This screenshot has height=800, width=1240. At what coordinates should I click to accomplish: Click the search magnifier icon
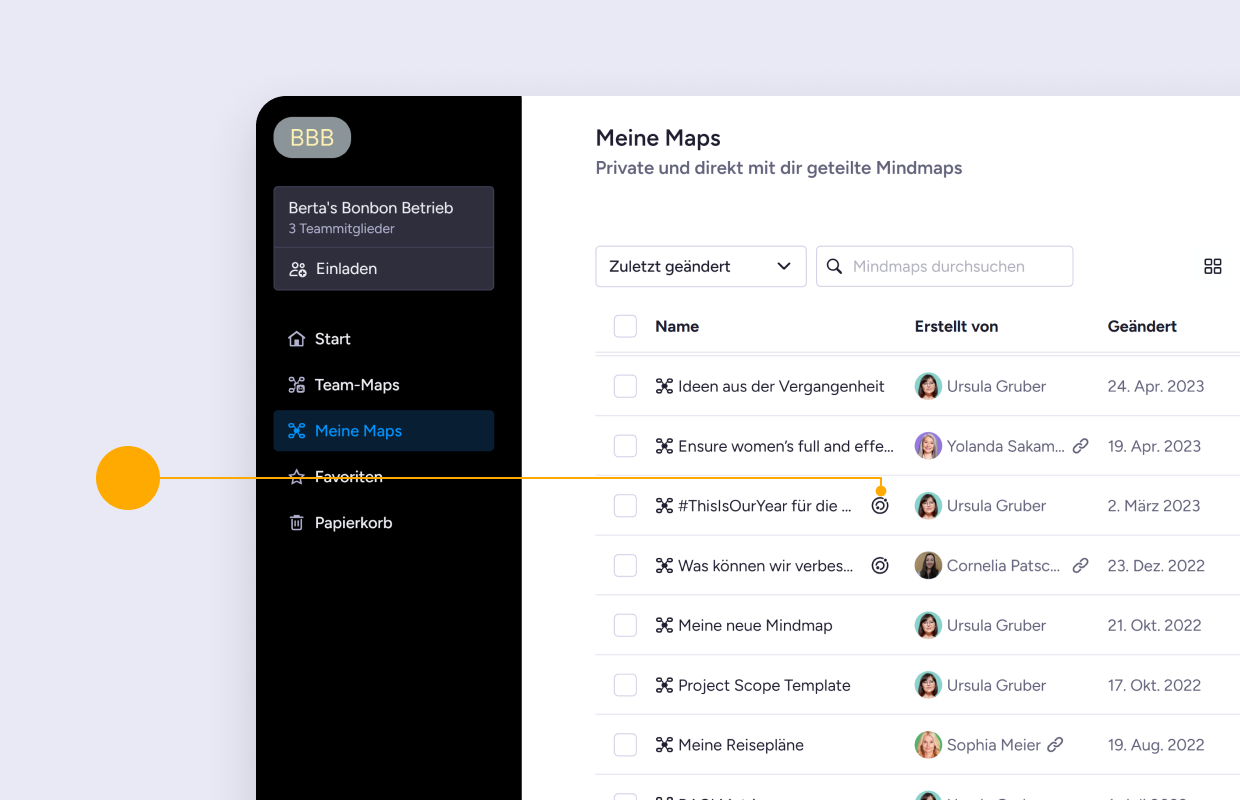[x=834, y=267]
